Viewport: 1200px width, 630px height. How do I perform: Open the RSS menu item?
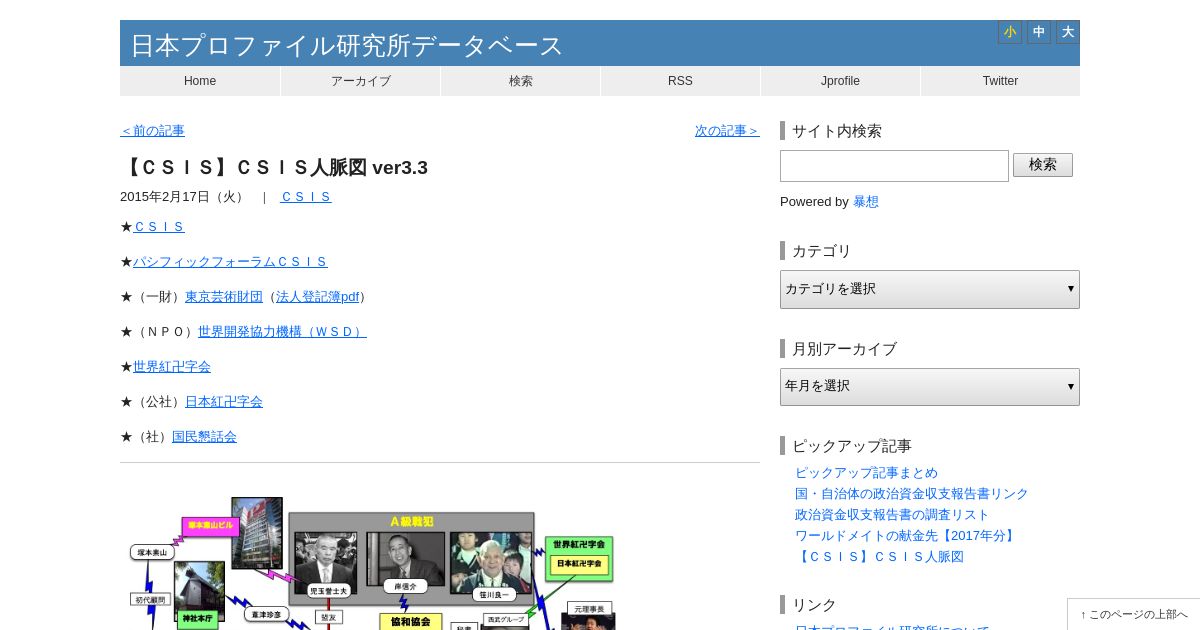(680, 81)
